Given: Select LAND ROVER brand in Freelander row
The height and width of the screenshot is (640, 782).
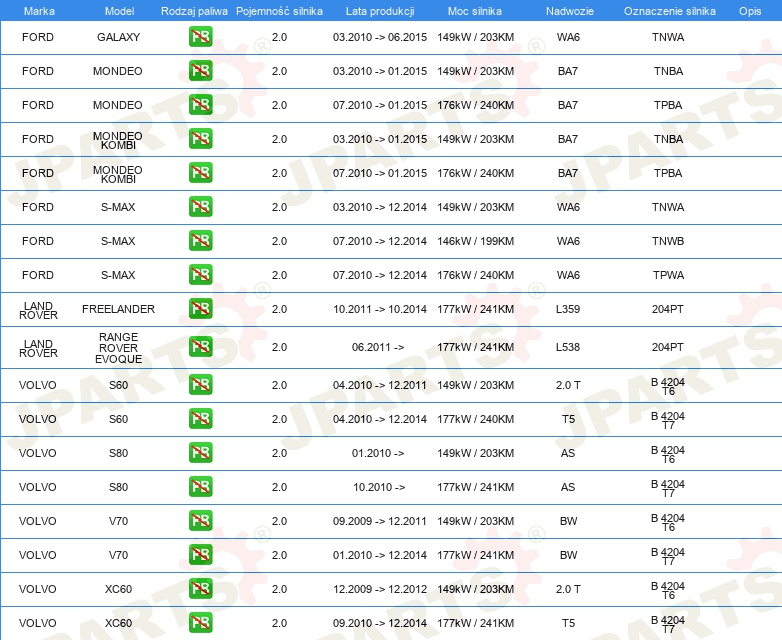Looking at the screenshot, I should (38, 310).
